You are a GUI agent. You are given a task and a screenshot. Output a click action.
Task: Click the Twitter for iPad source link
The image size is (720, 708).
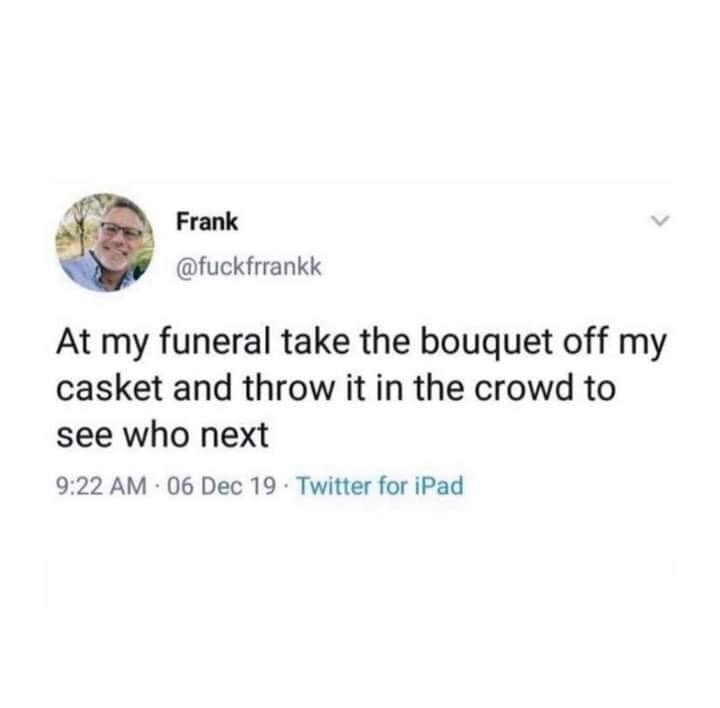(381, 486)
